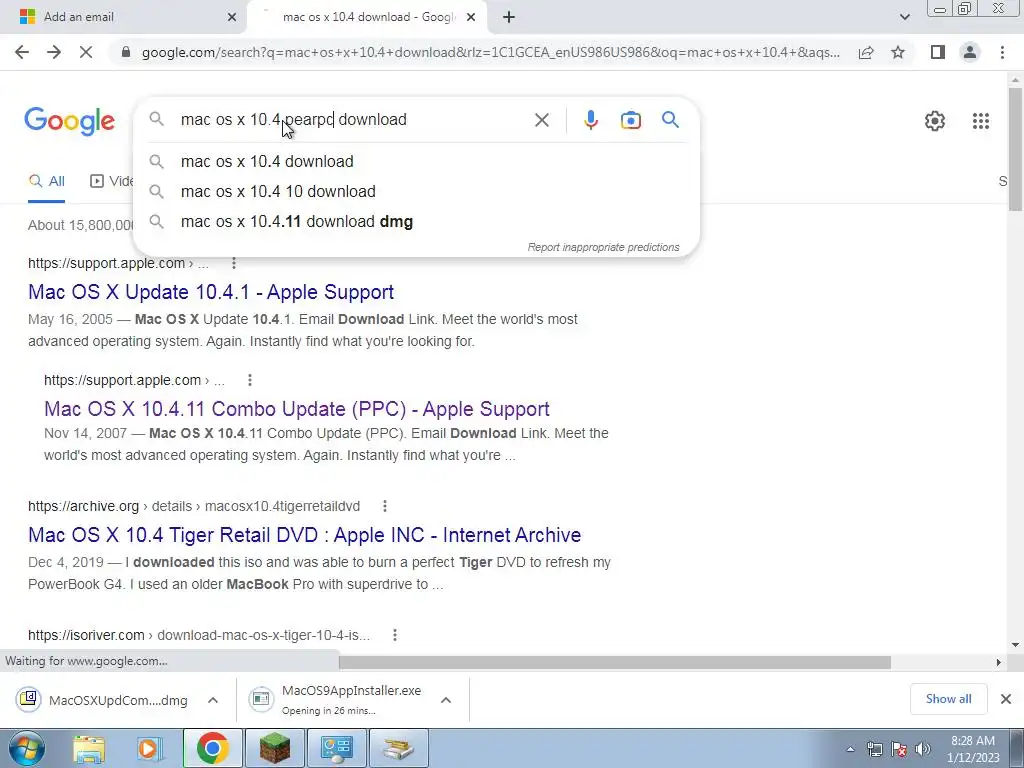
Task: Click the padlock site info icon
Action: point(126,52)
